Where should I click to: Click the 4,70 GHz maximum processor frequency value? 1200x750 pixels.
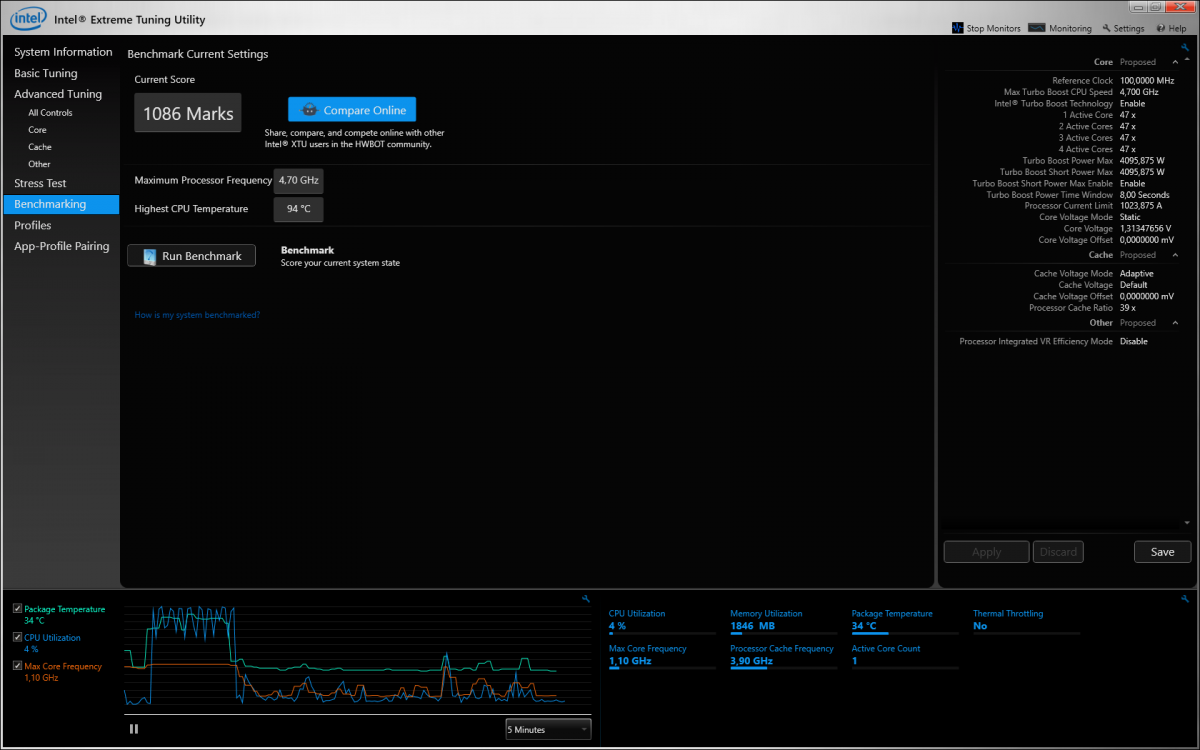coord(299,181)
